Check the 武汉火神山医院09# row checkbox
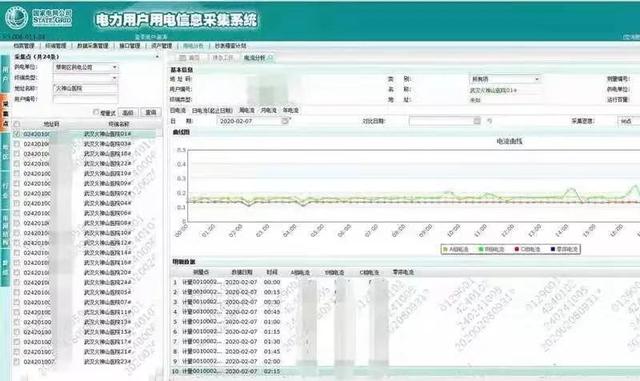The height and width of the screenshot is (381, 640). 17,183
